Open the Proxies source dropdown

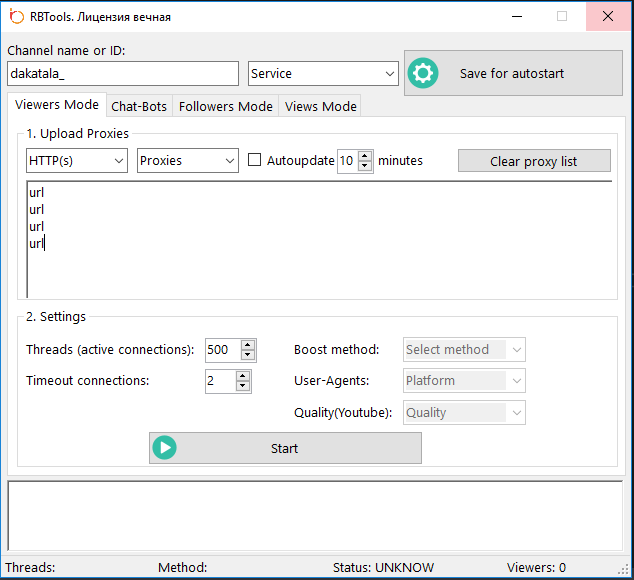tap(187, 161)
